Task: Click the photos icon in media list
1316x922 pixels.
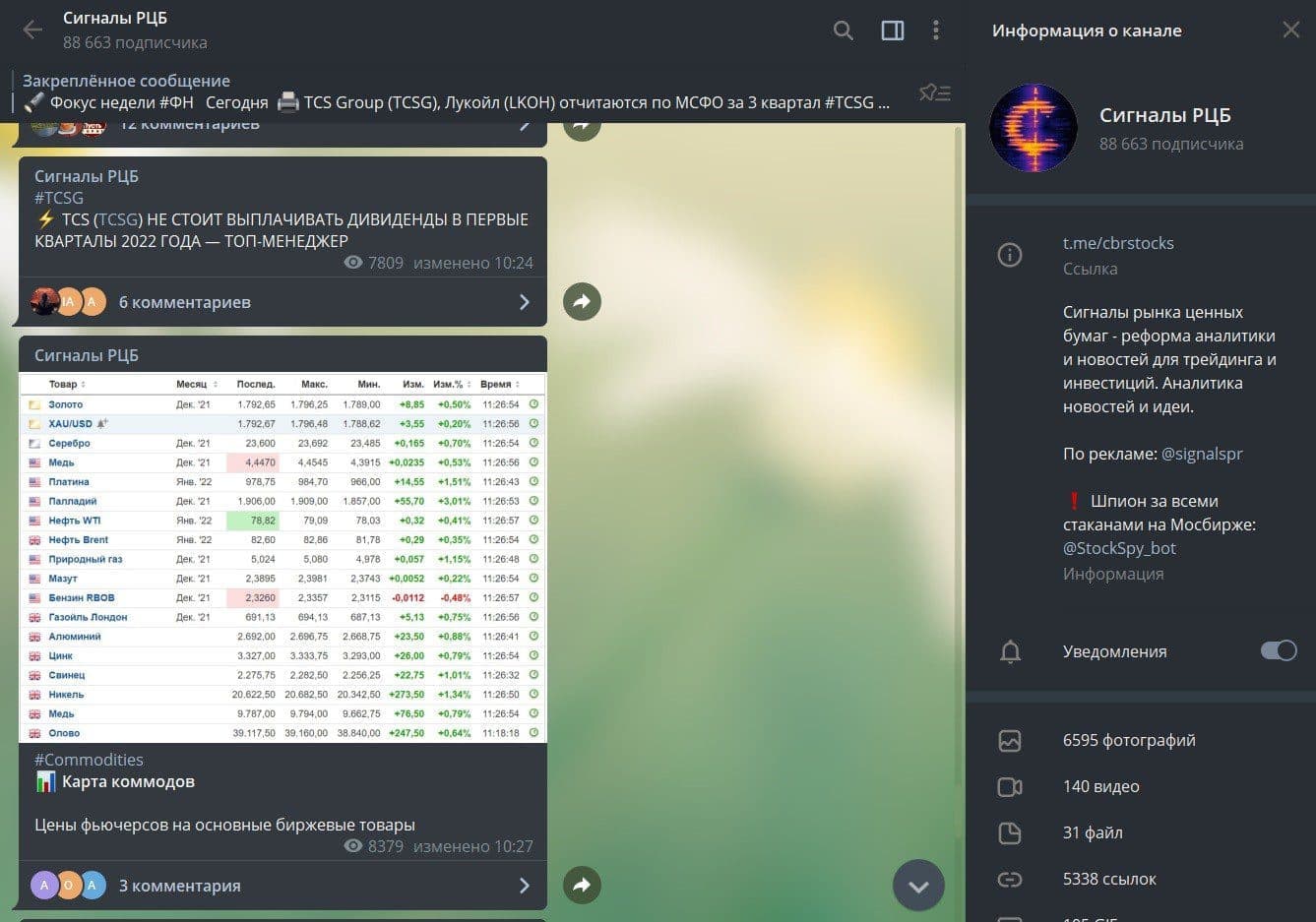Action: point(1010,741)
